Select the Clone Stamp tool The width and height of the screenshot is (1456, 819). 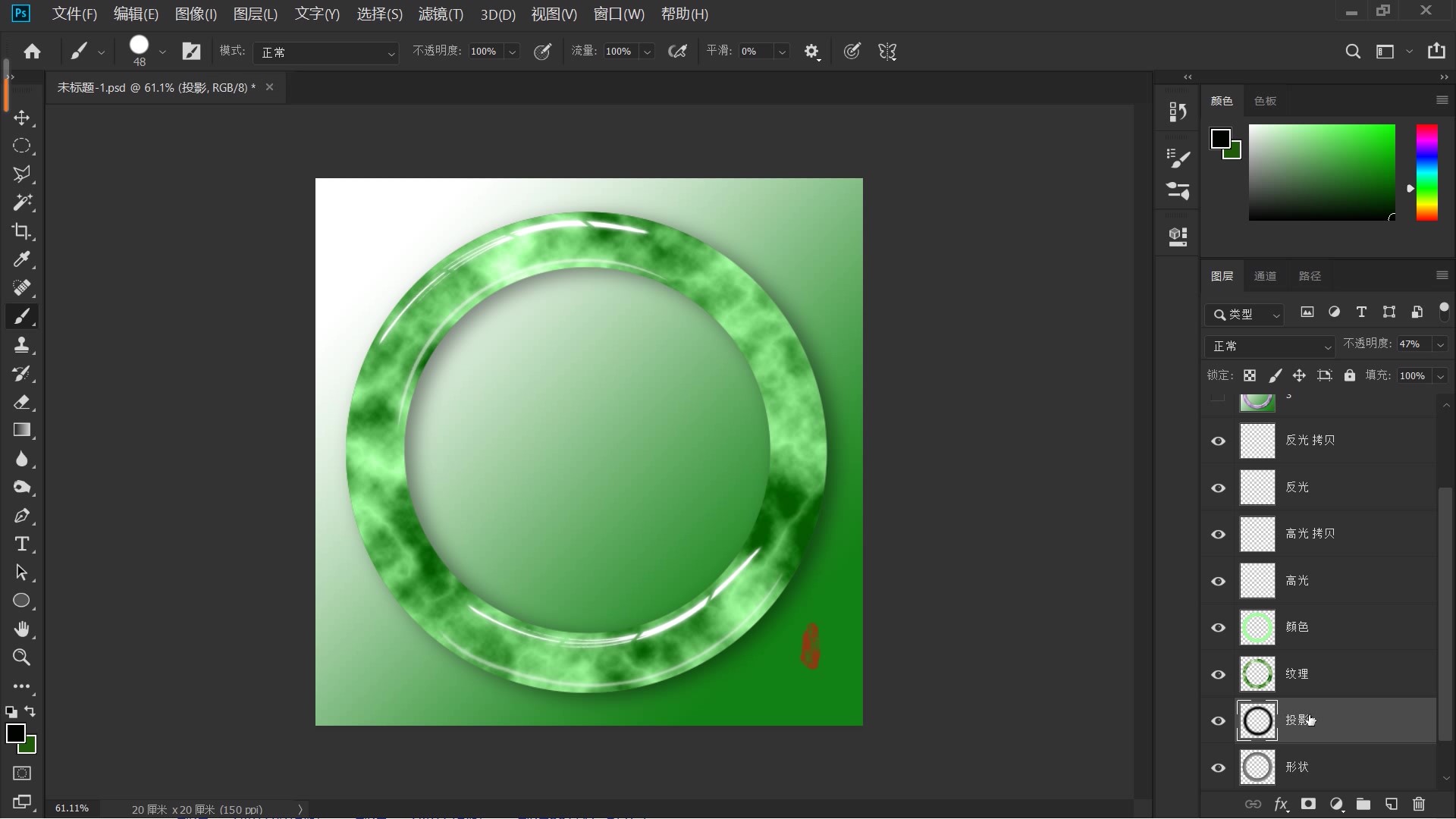pos(22,345)
